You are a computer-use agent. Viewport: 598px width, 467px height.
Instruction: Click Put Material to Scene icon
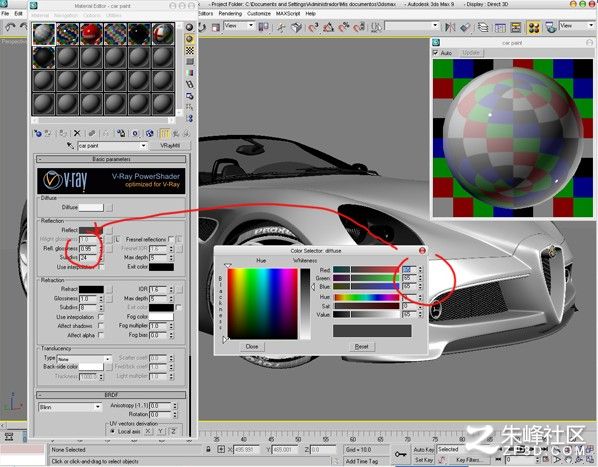click(48, 133)
